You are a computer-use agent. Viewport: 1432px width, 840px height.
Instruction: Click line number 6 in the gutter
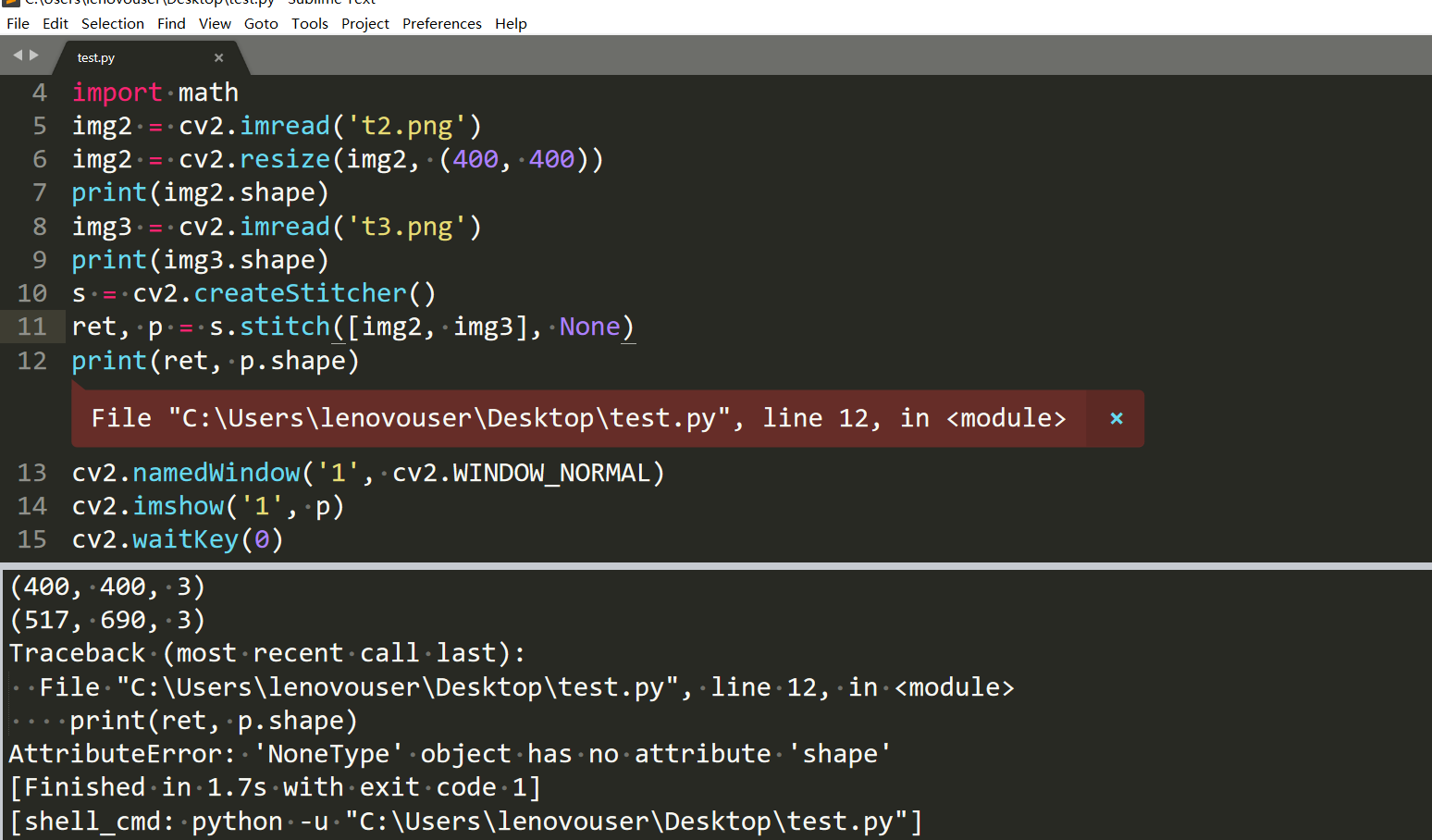click(x=39, y=159)
